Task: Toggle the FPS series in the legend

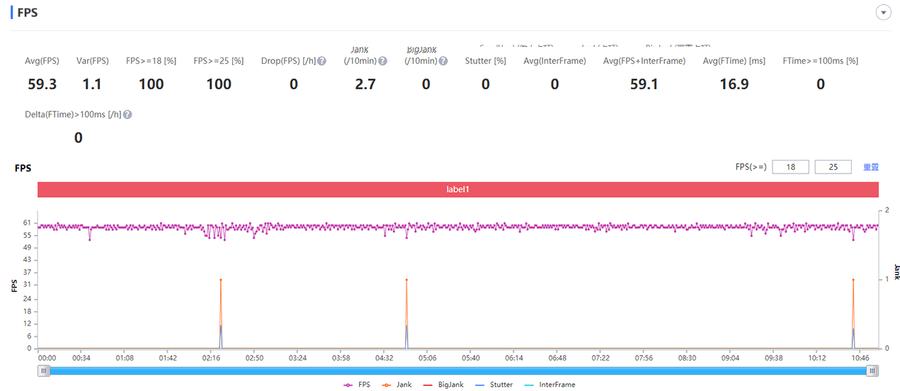Action: pyautogui.click(x=356, y=385)
